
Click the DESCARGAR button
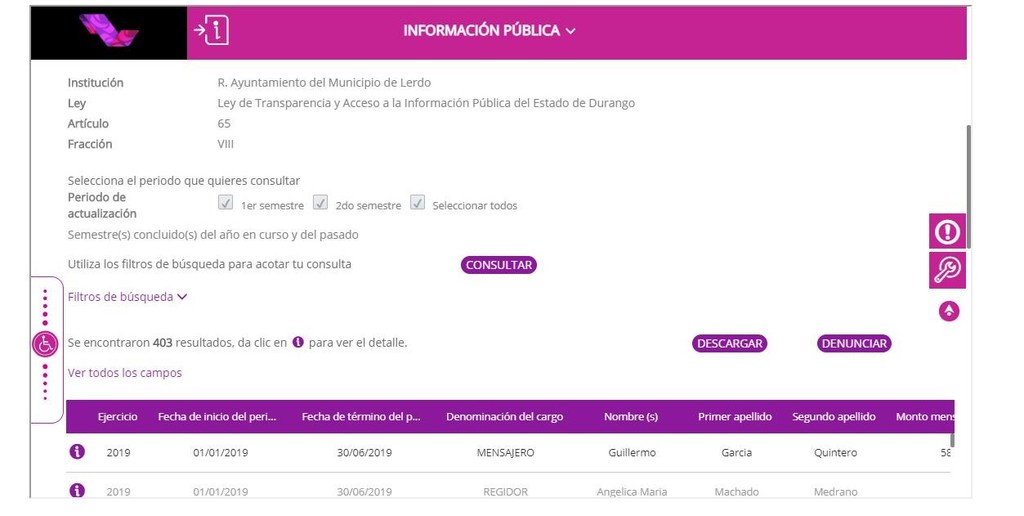point(729,344)
